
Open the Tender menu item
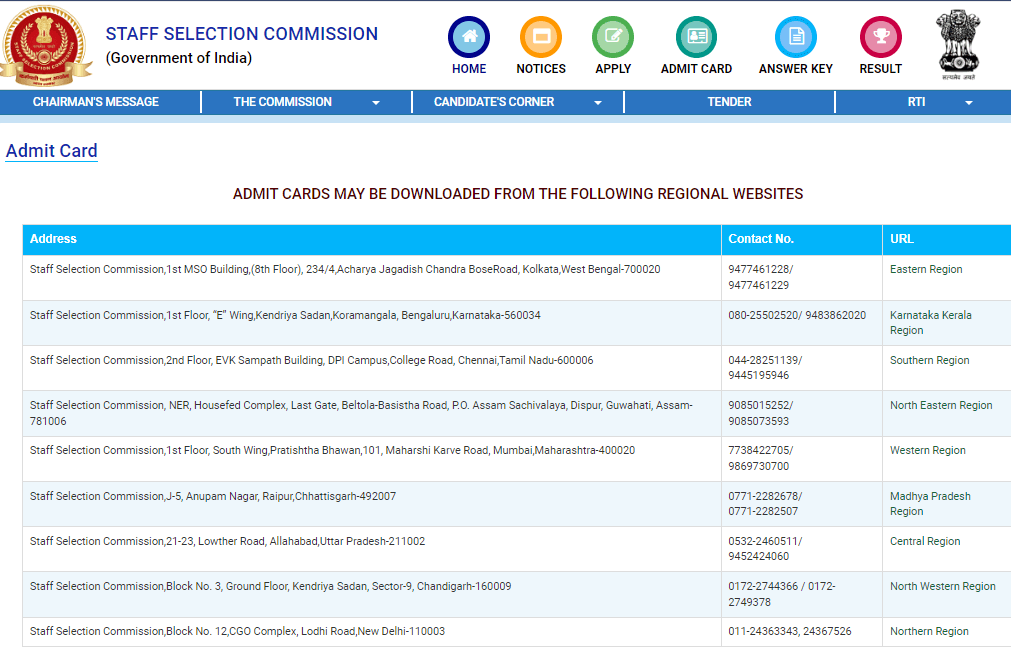pos(729,102)
